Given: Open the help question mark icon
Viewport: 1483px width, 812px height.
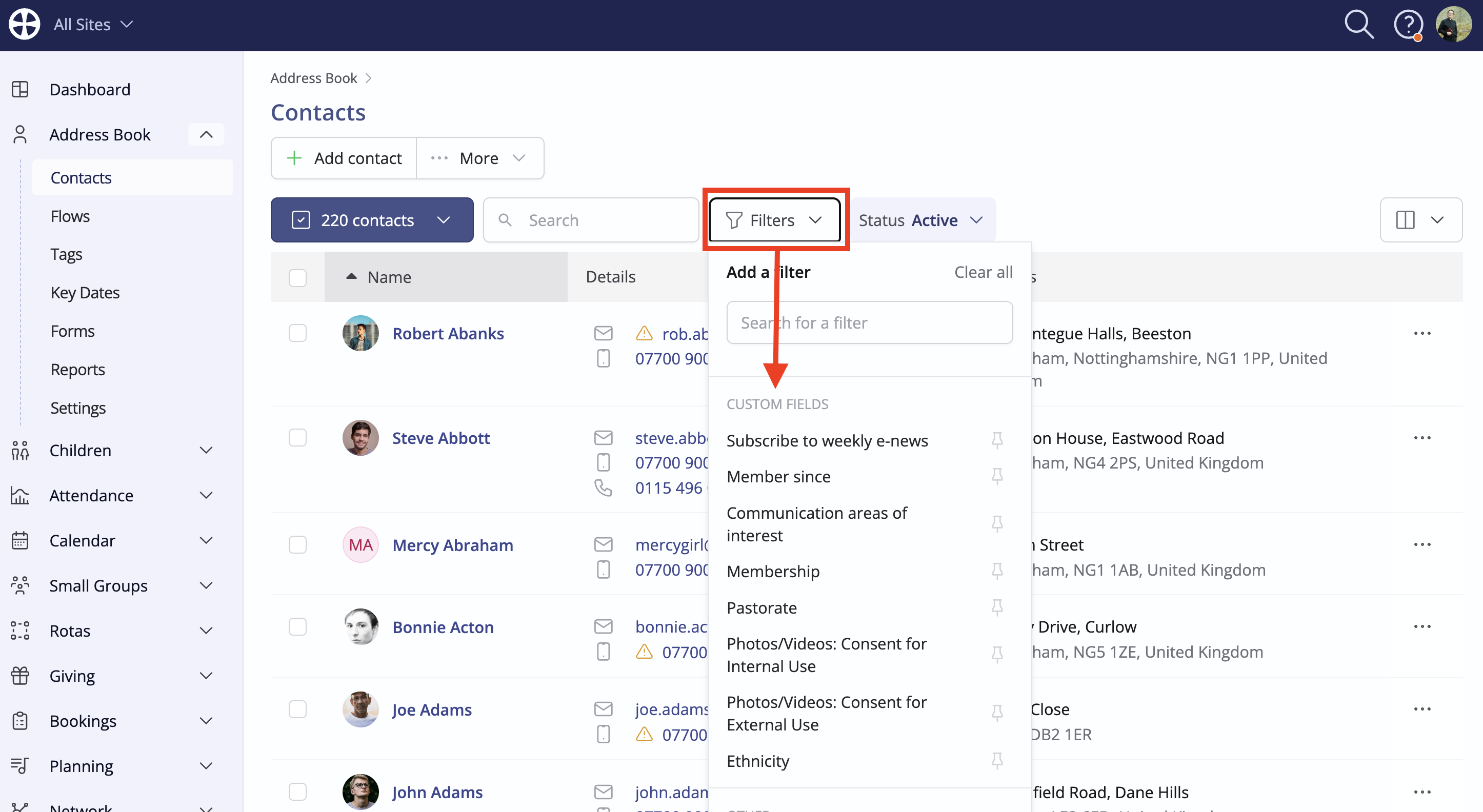Looking at the screenshot, I should (x=1408, y=25).
